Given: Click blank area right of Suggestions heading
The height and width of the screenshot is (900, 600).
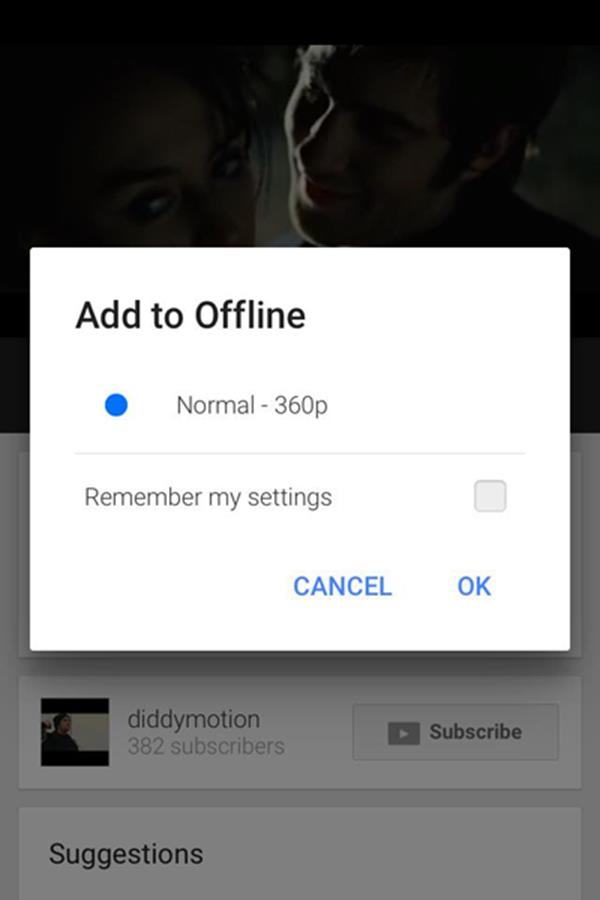Looking at the screenshot, I should pos(390,854).
